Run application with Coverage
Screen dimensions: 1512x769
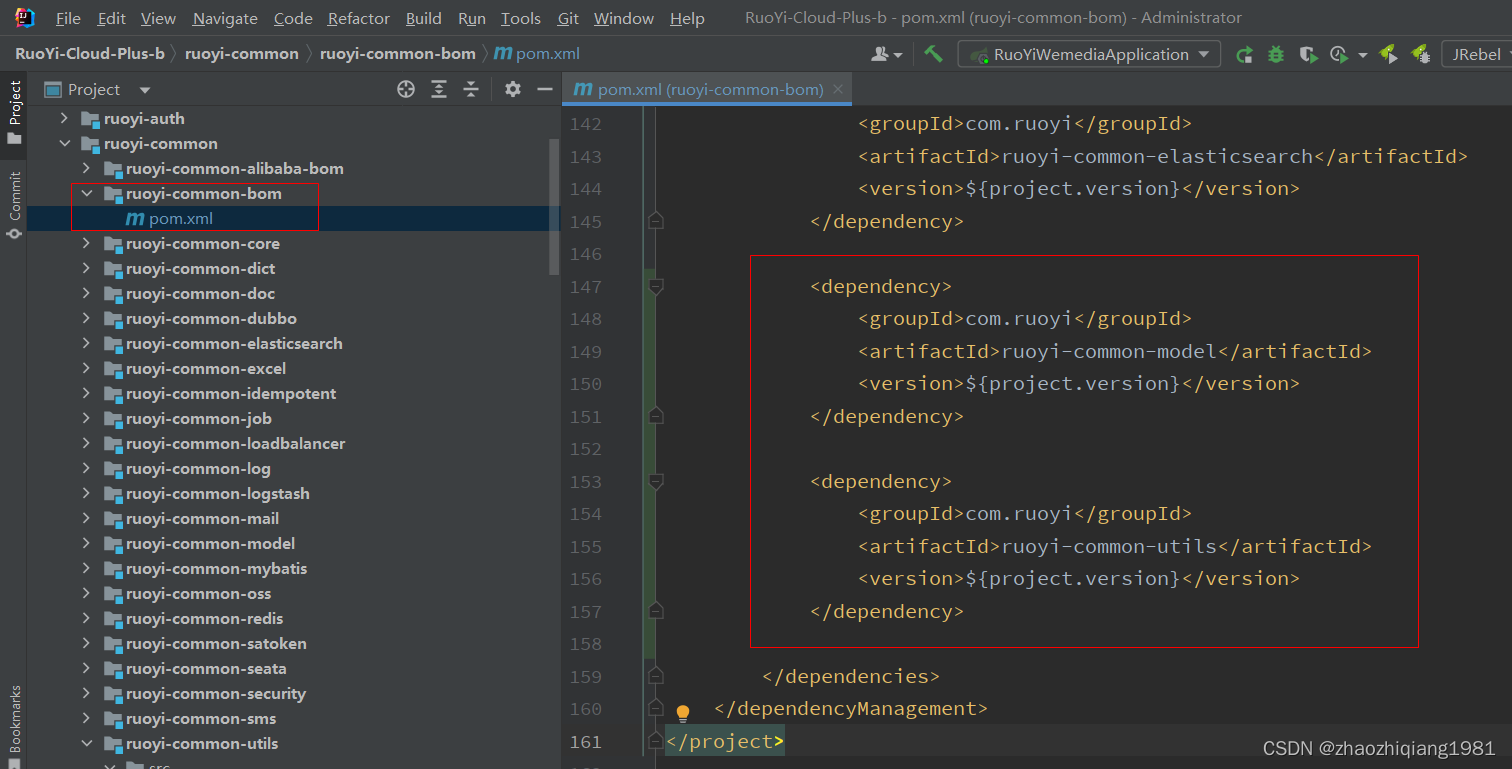coord(1308,54)
